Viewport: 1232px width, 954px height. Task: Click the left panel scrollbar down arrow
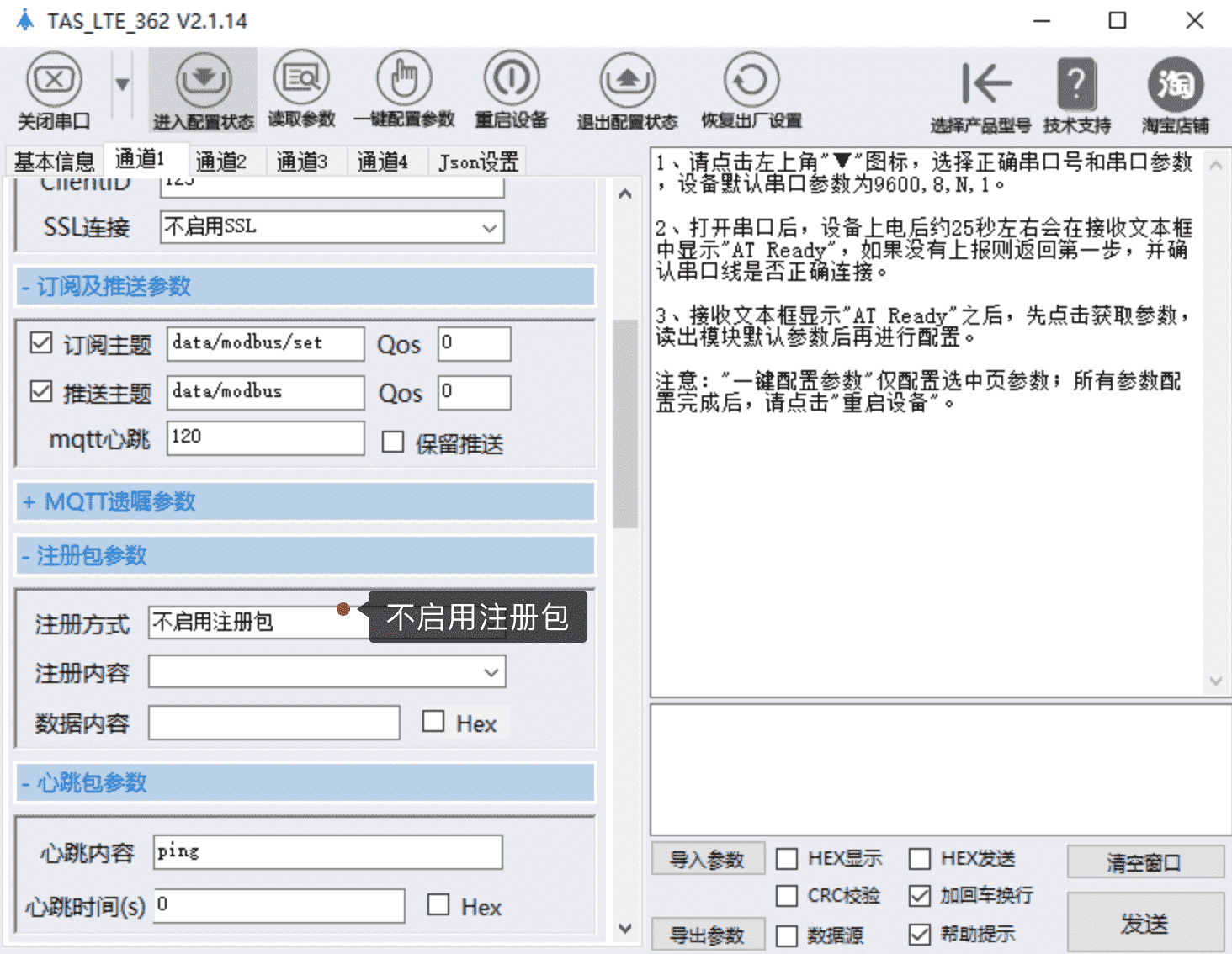point(624,928)
